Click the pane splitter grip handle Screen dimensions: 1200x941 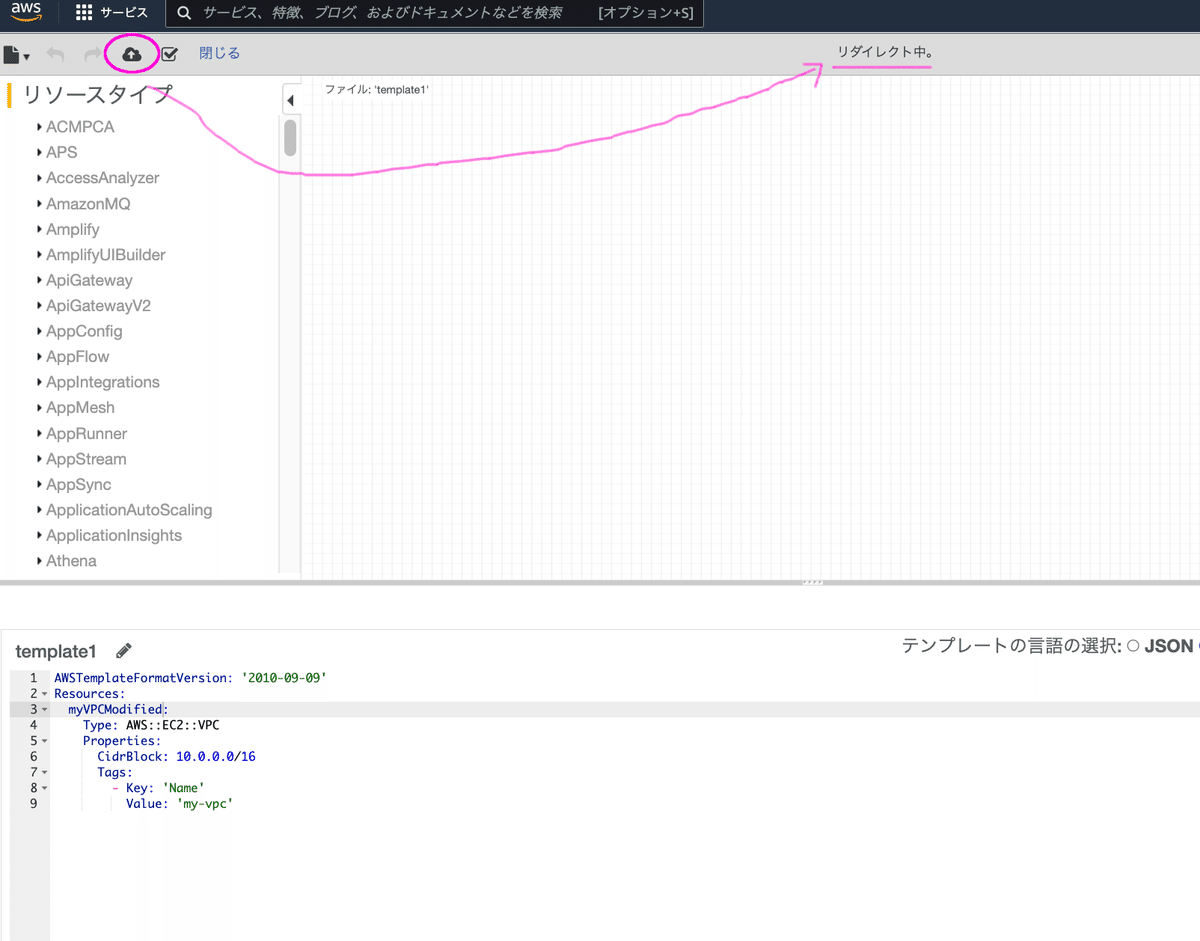[813, 582]
